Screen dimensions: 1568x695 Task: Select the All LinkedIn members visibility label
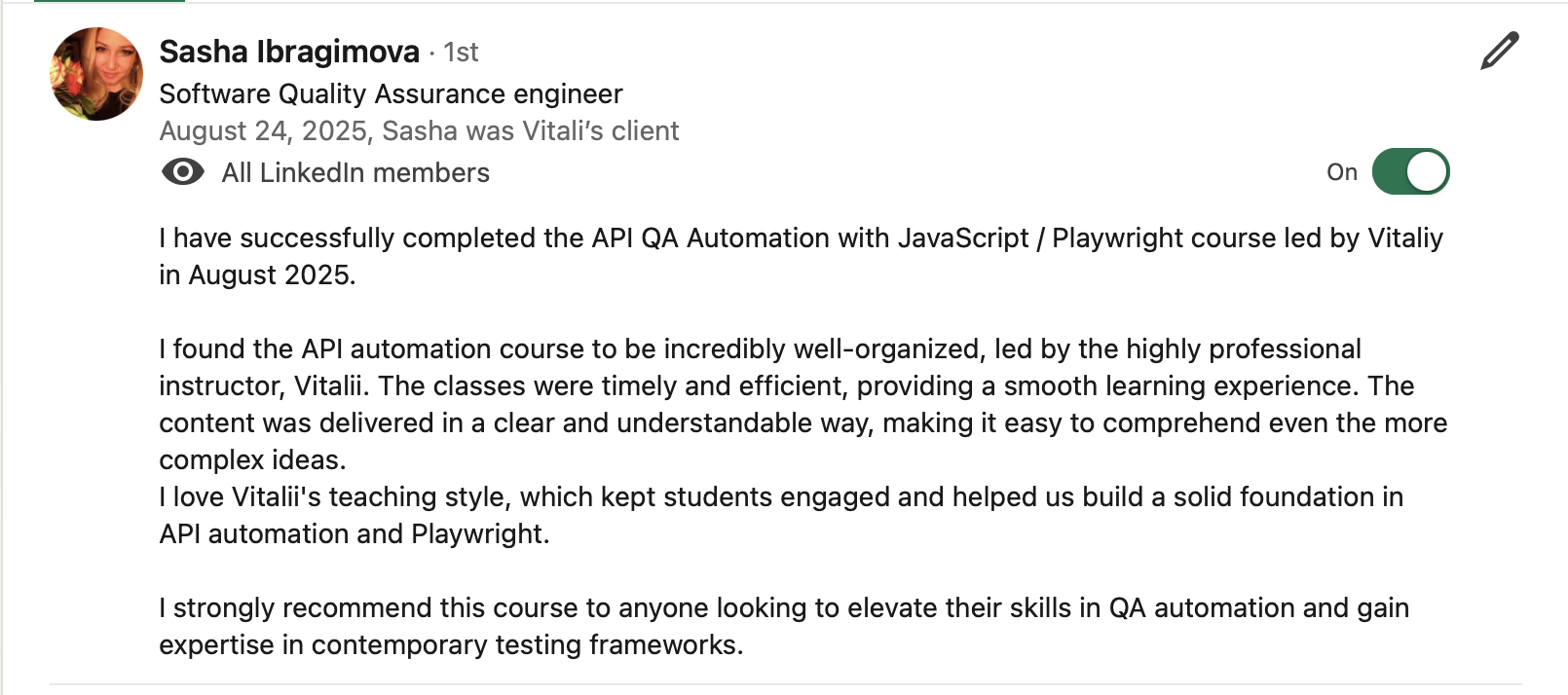(355, 172)
